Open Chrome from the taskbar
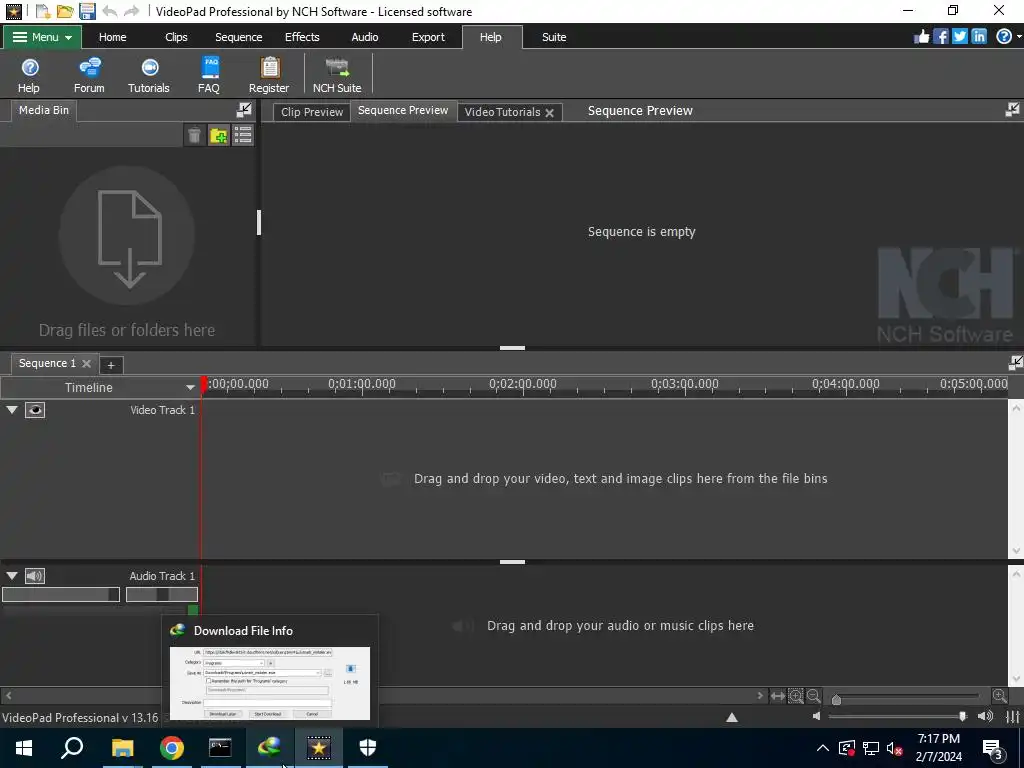The image size is (1024, 768). click(172, 748)
